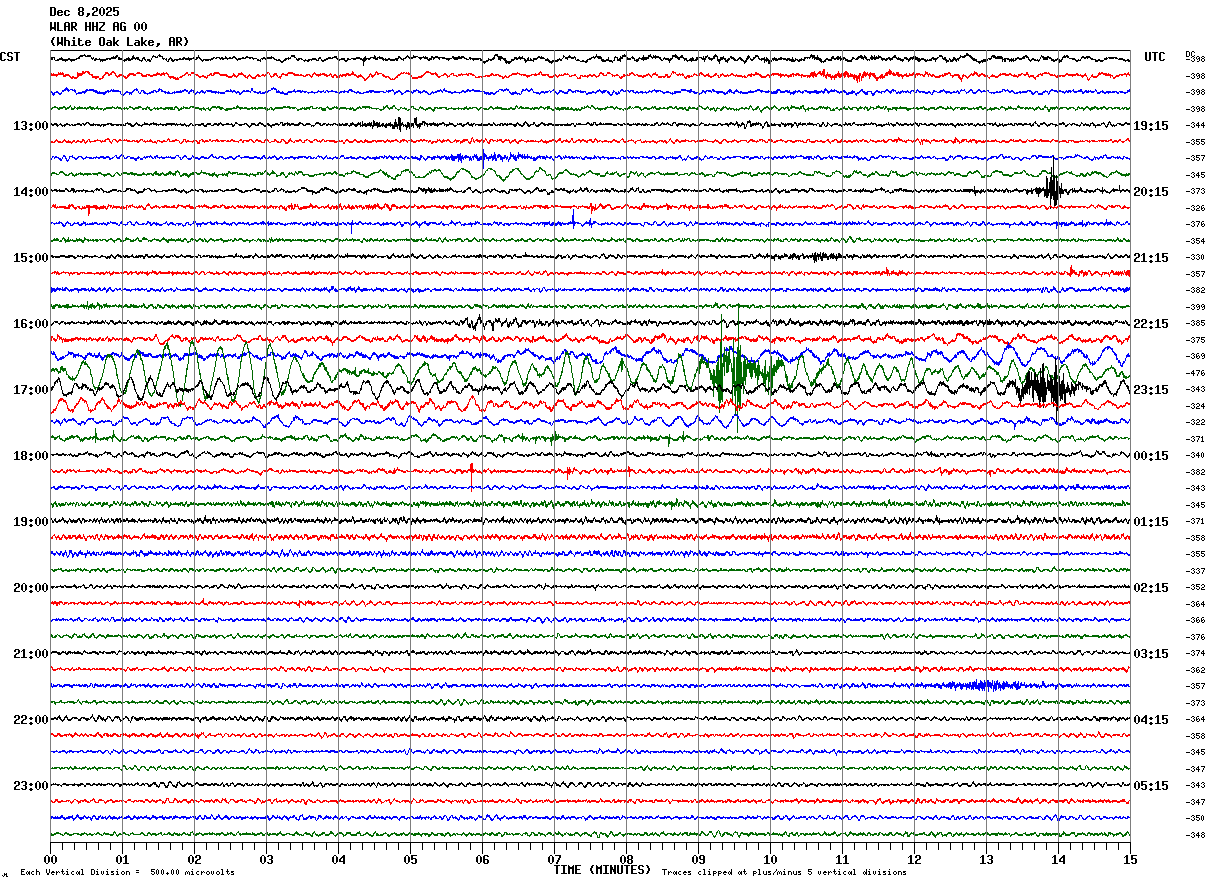Viewport: 1210px width, 886px height.
Task: Select the 19:00 CST time label
Action: pyautogui.click(x=31, y=522)
